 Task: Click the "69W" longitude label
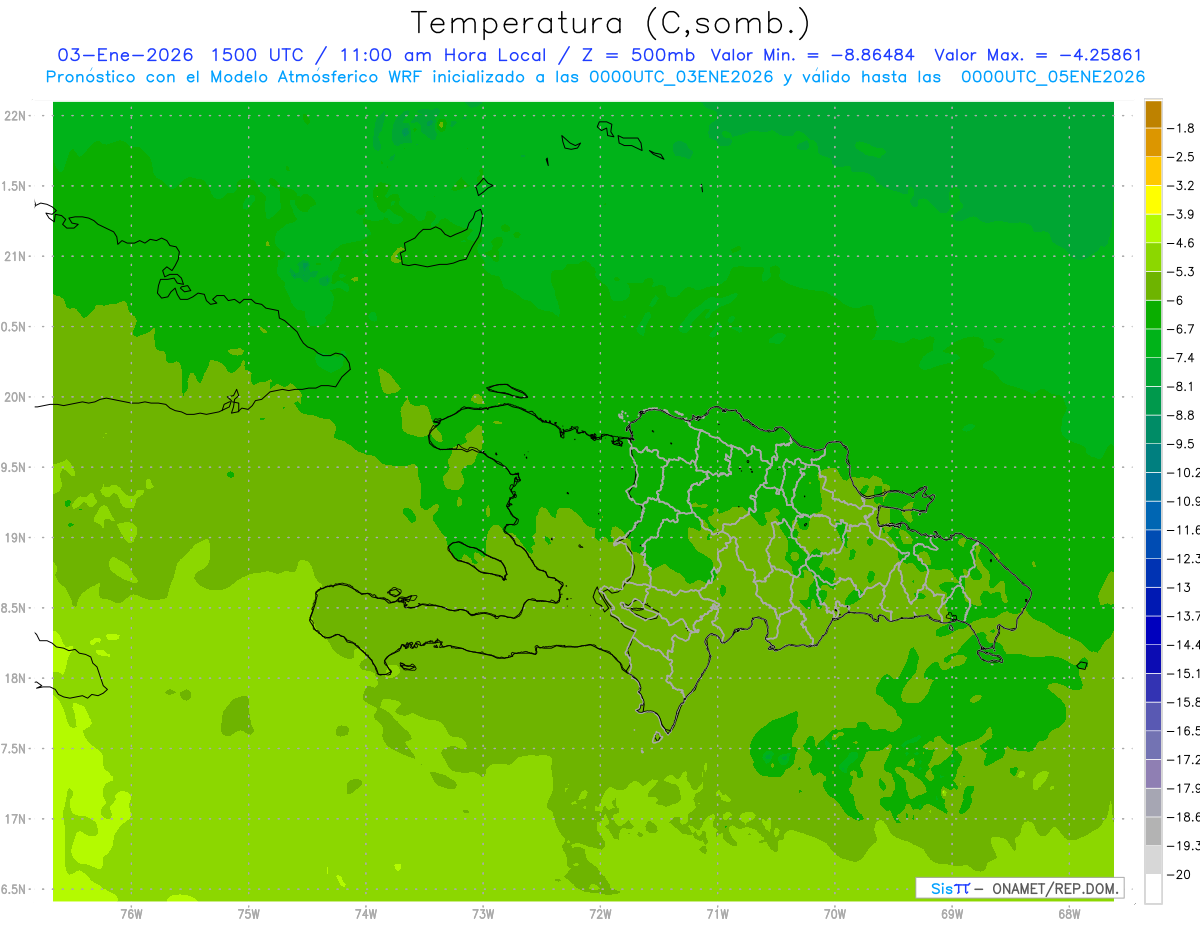(952, 914)
